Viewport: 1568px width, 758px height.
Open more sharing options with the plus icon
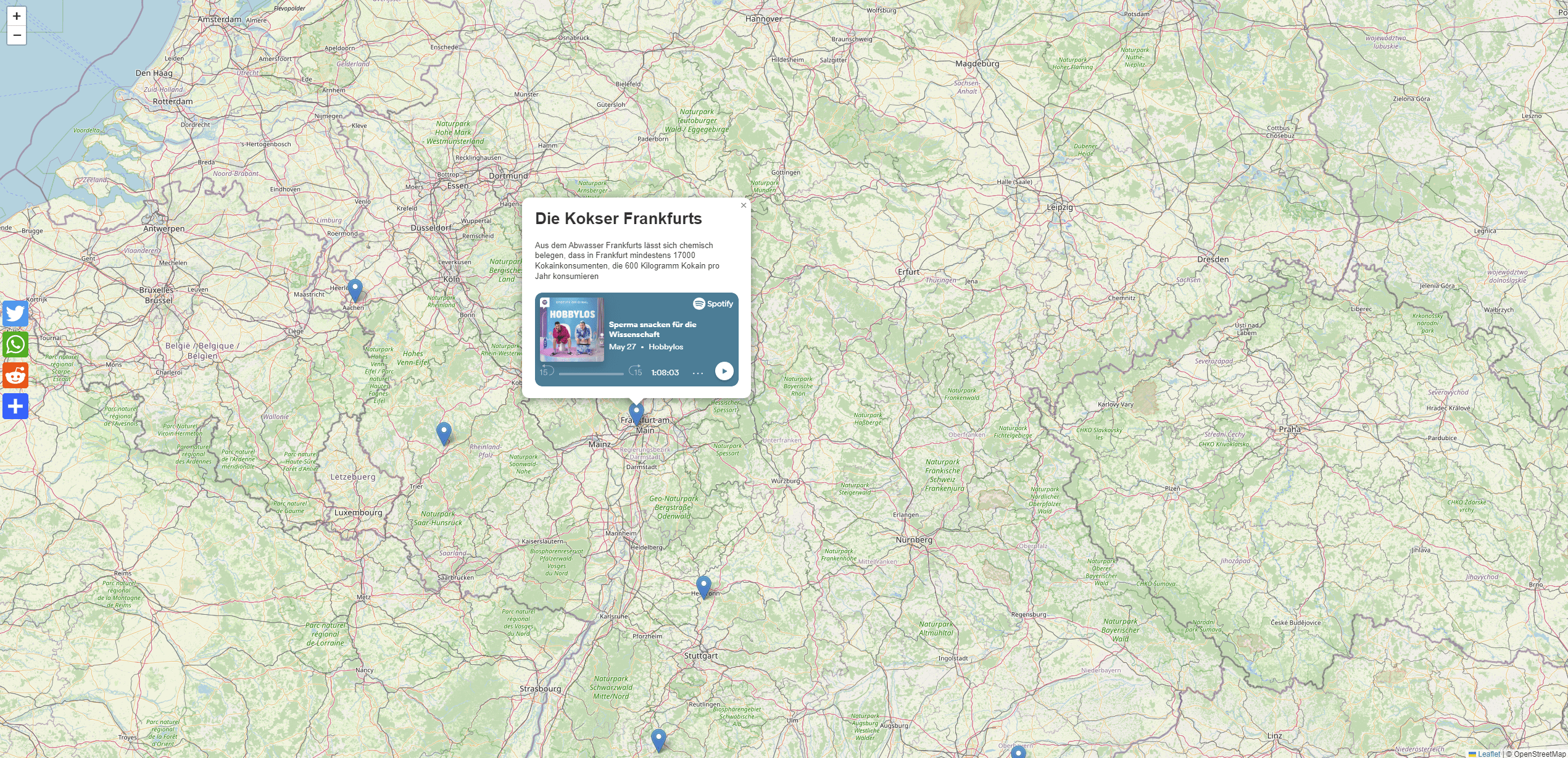[15, 406]
